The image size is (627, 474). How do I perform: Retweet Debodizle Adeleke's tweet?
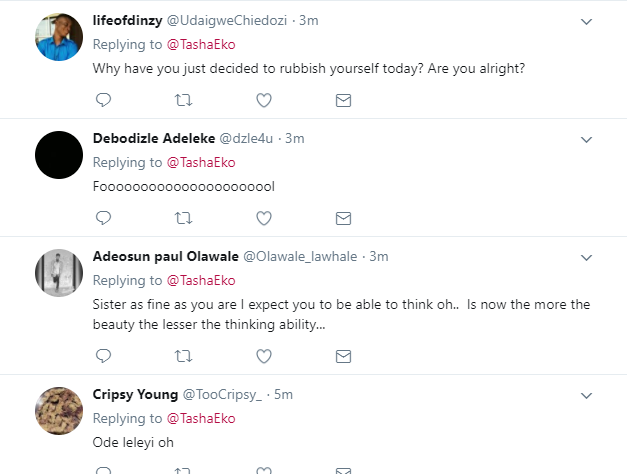click(183, 217)
